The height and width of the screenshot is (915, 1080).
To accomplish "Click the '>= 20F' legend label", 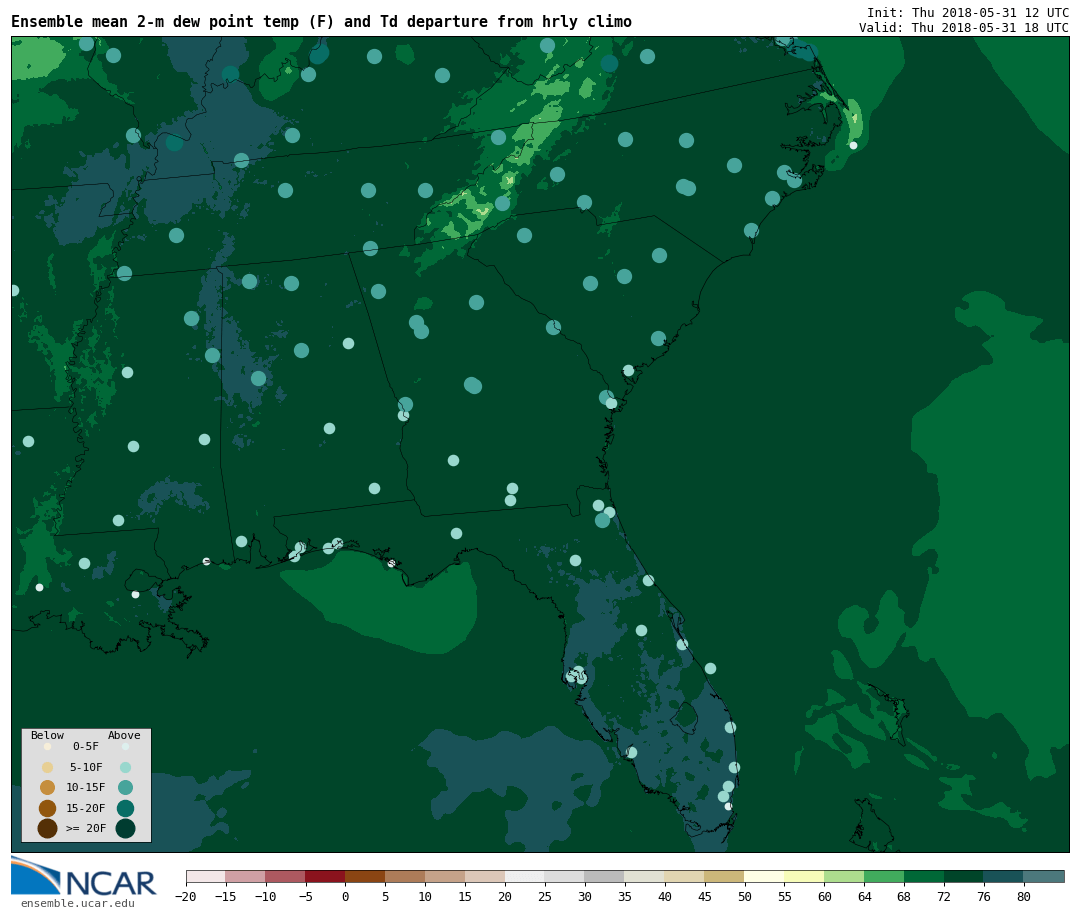I will (x=85, y=828).
